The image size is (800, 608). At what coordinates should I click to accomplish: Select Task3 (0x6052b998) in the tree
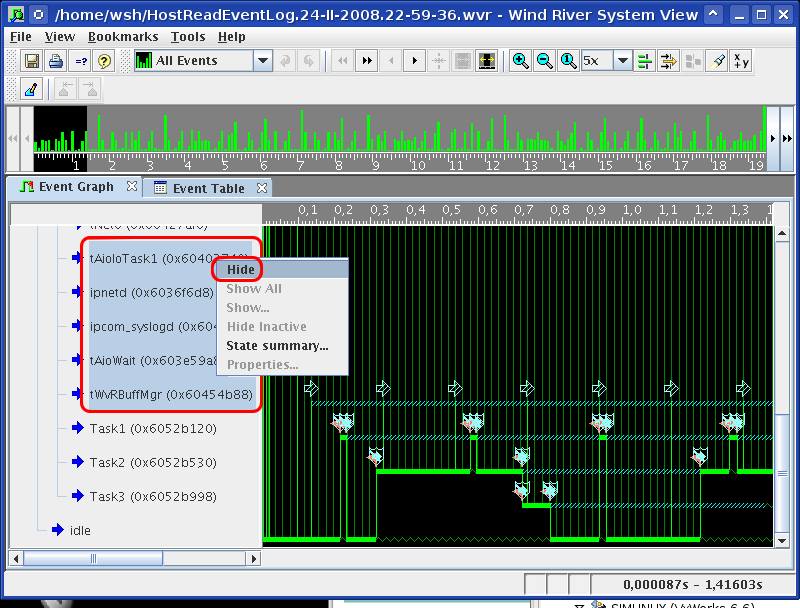pos(153,496)
